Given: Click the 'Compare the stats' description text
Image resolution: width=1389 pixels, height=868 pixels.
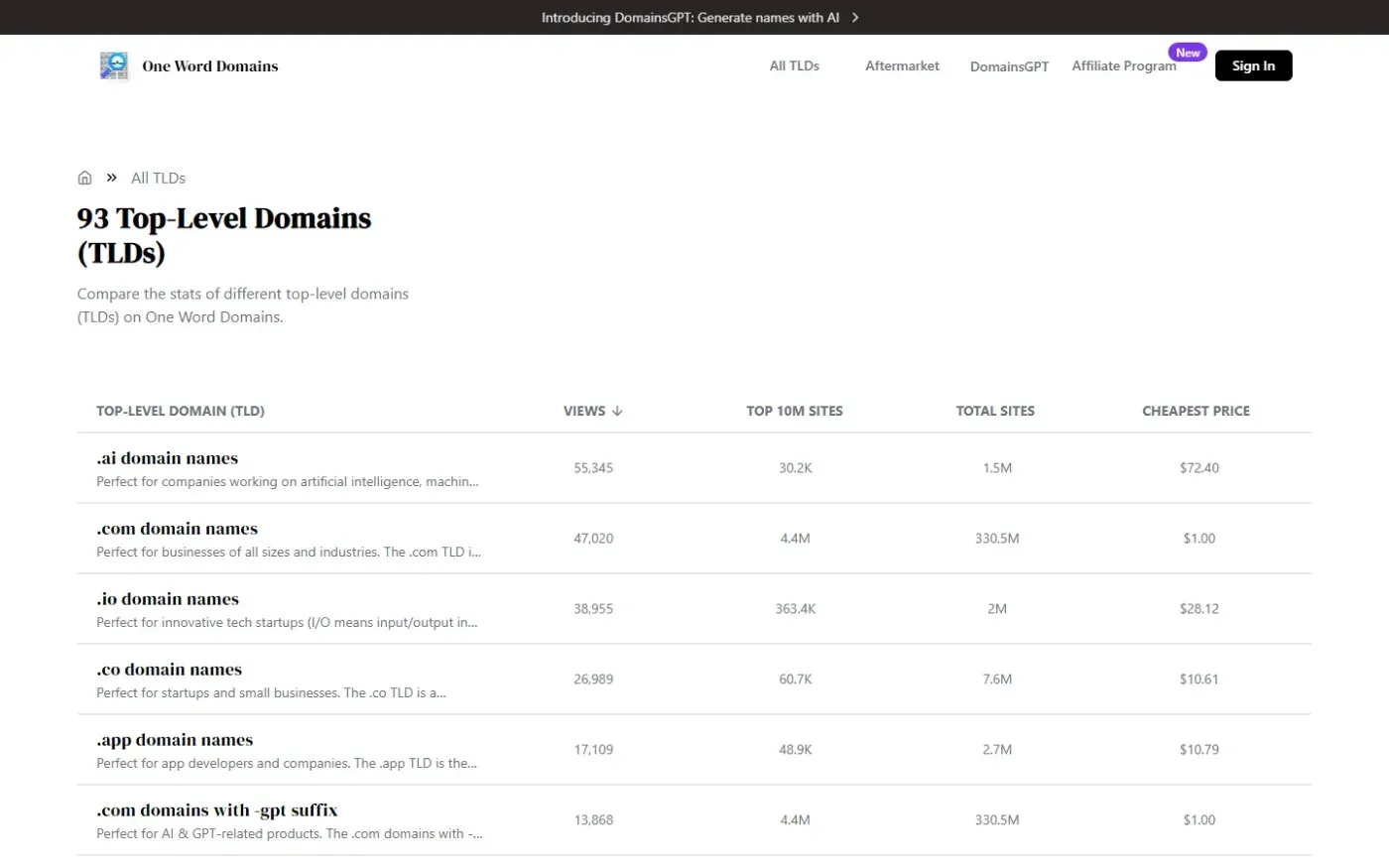Looking at the screenshot, I should (x=243, y=306).
